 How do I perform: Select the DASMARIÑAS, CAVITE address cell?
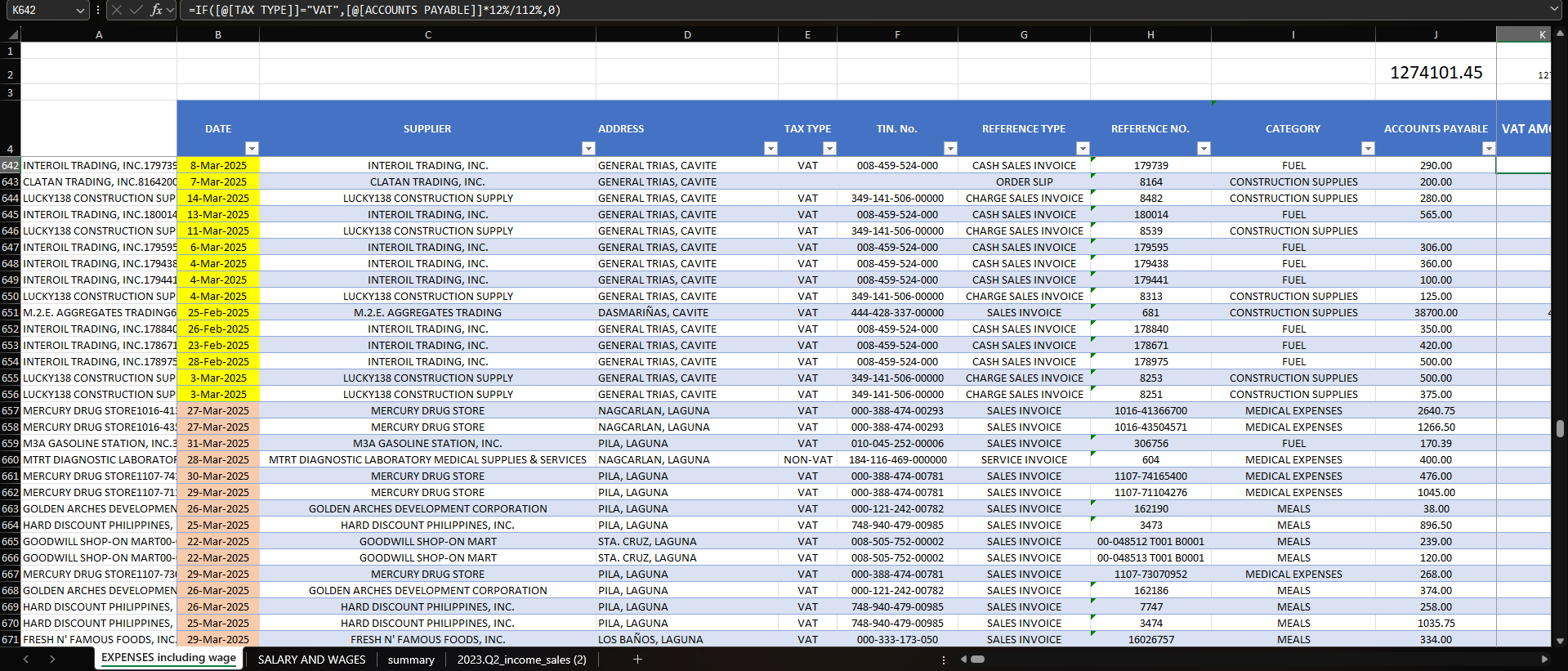(687, 312)
